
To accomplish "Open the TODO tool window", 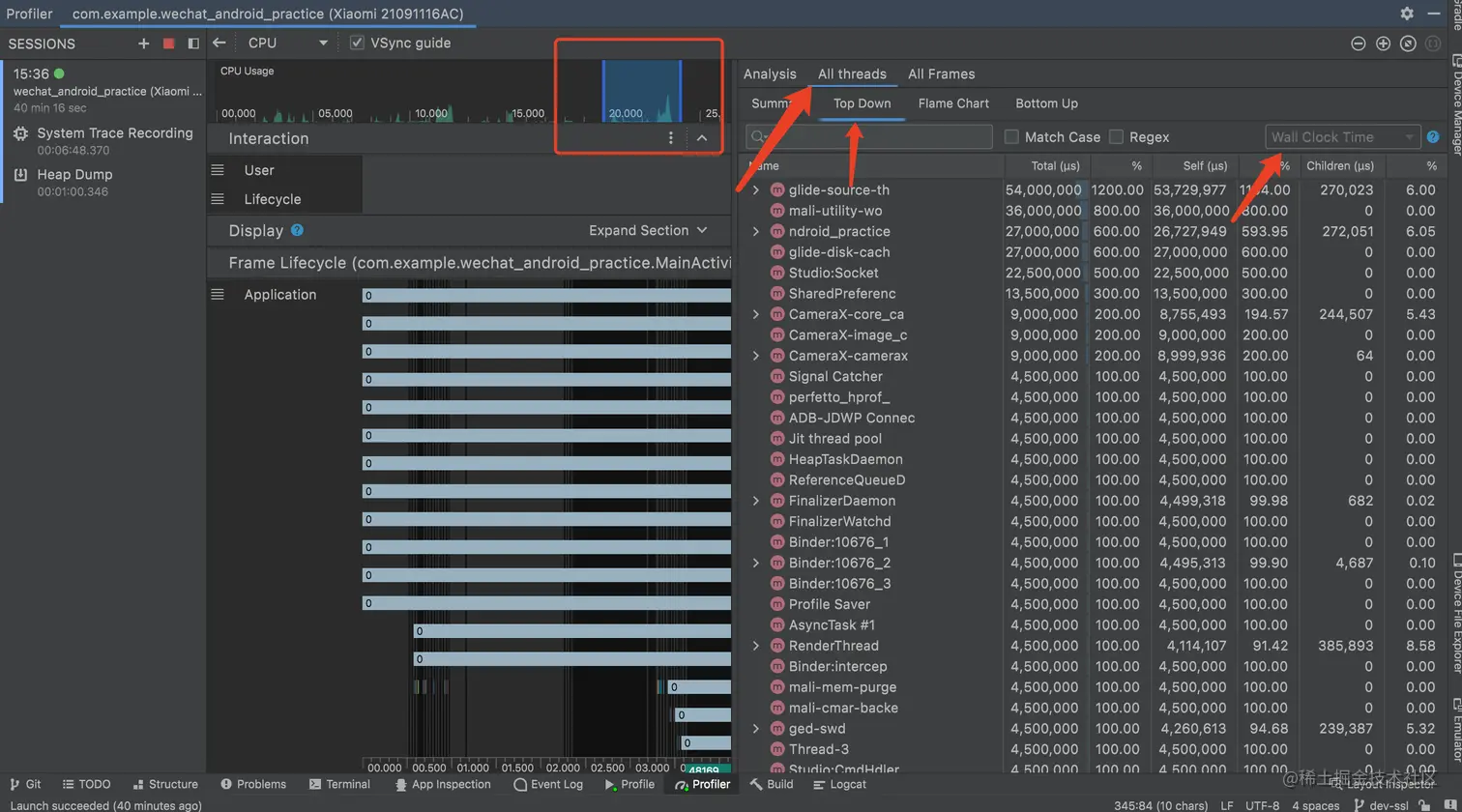I will tap(86, 784).
